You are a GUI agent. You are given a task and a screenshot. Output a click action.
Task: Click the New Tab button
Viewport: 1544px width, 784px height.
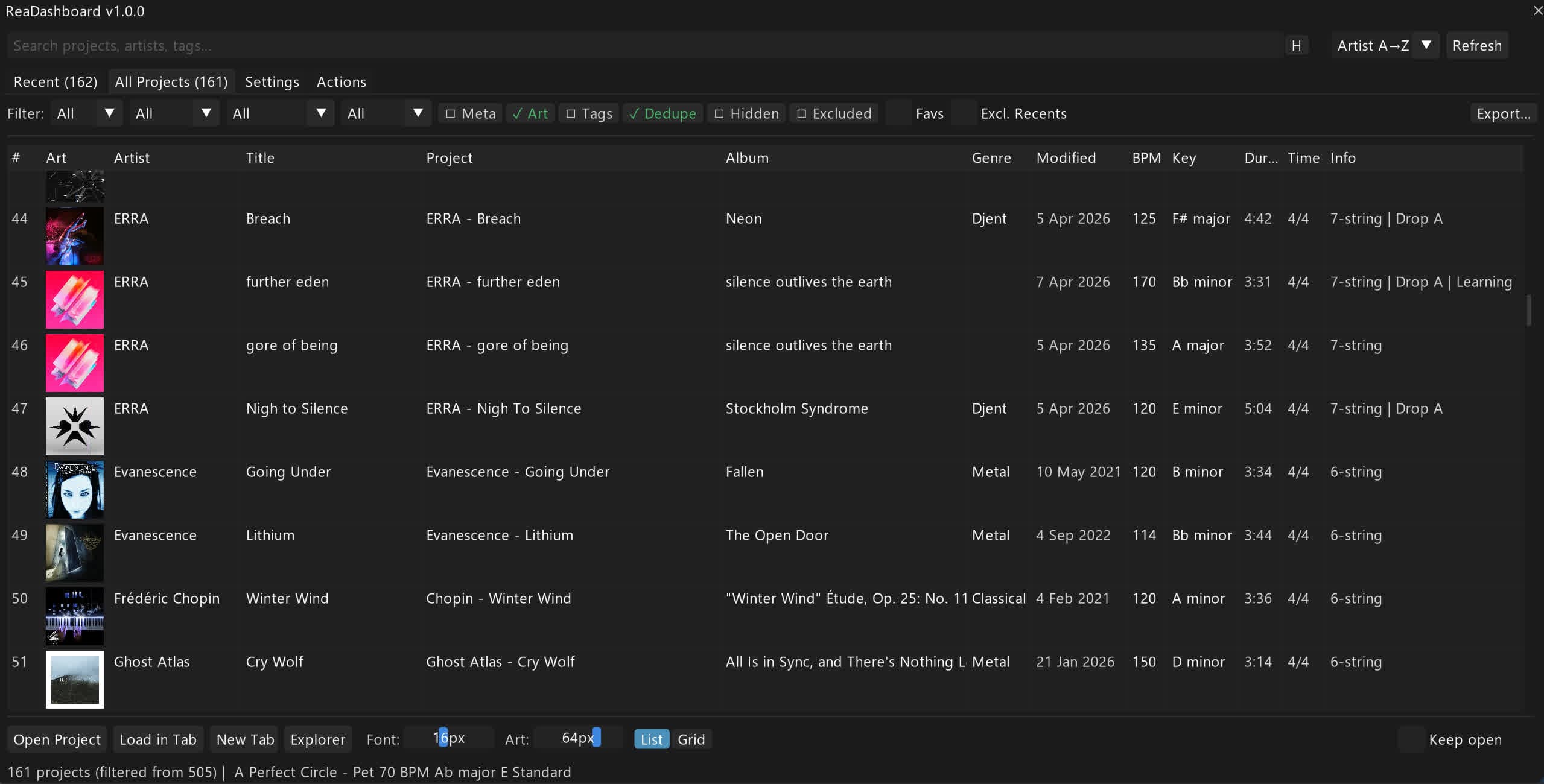click(245, 739)
